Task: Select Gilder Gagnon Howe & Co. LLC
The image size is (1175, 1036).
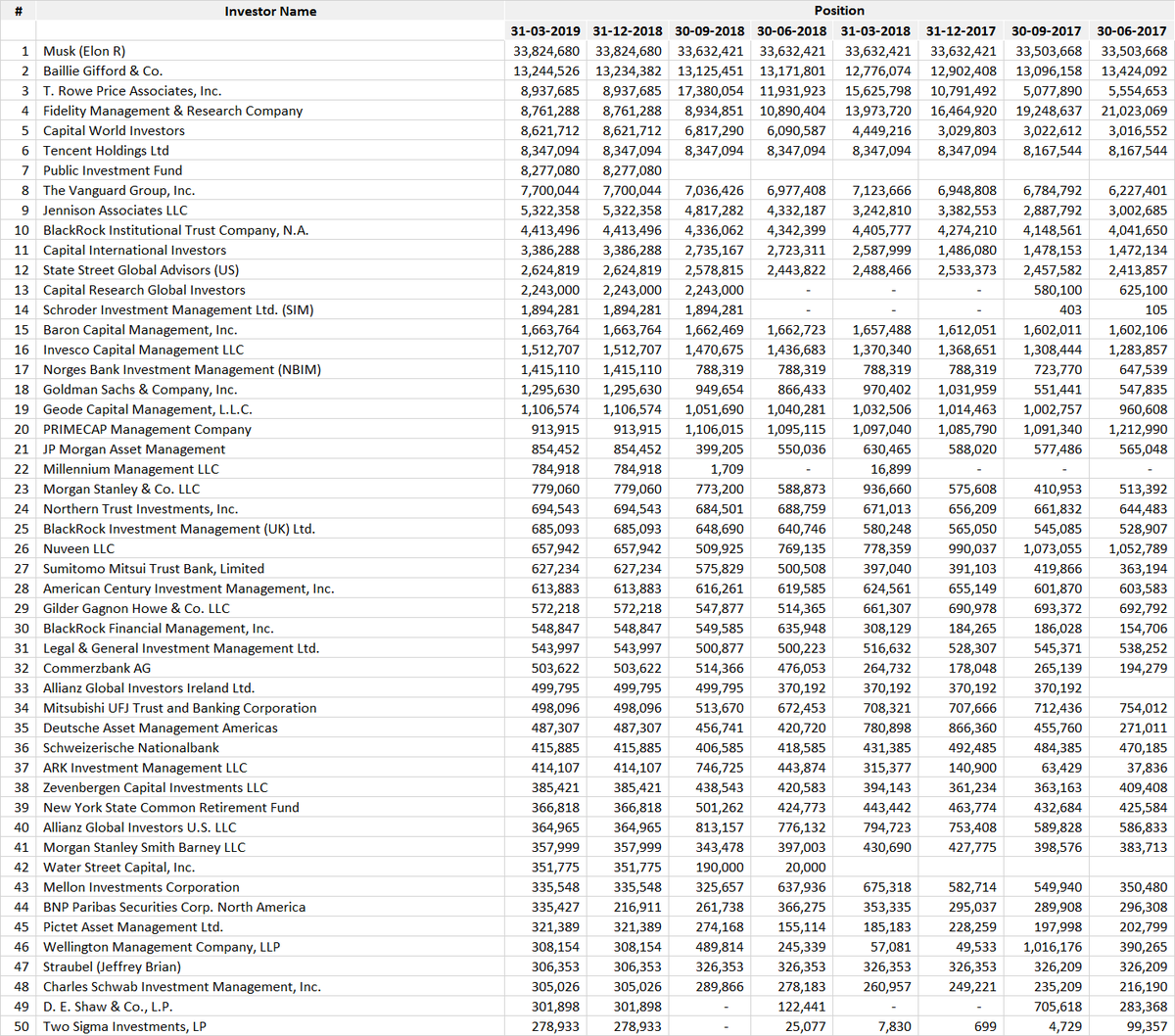Action: [136, 608]
